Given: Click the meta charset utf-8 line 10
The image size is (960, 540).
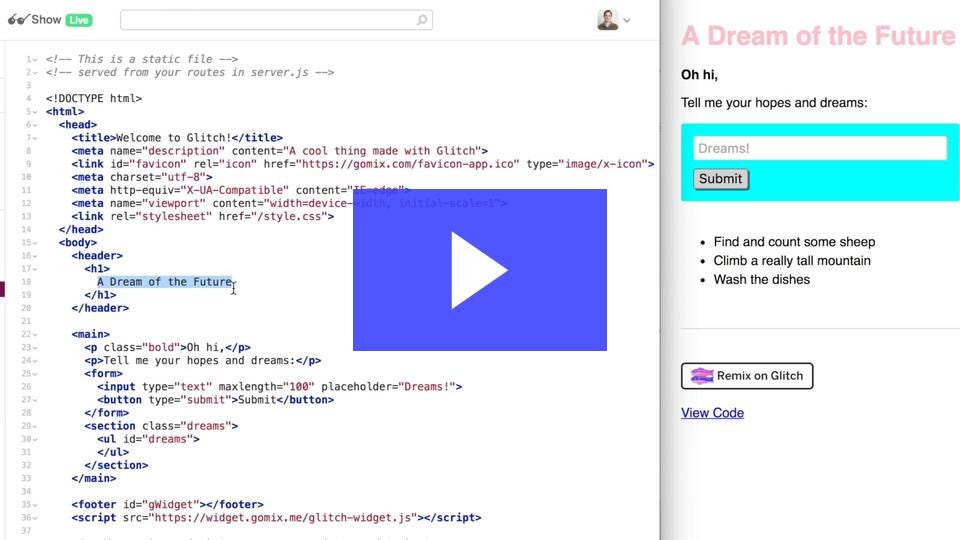Looking at the screenshot, I should point(142,177).
